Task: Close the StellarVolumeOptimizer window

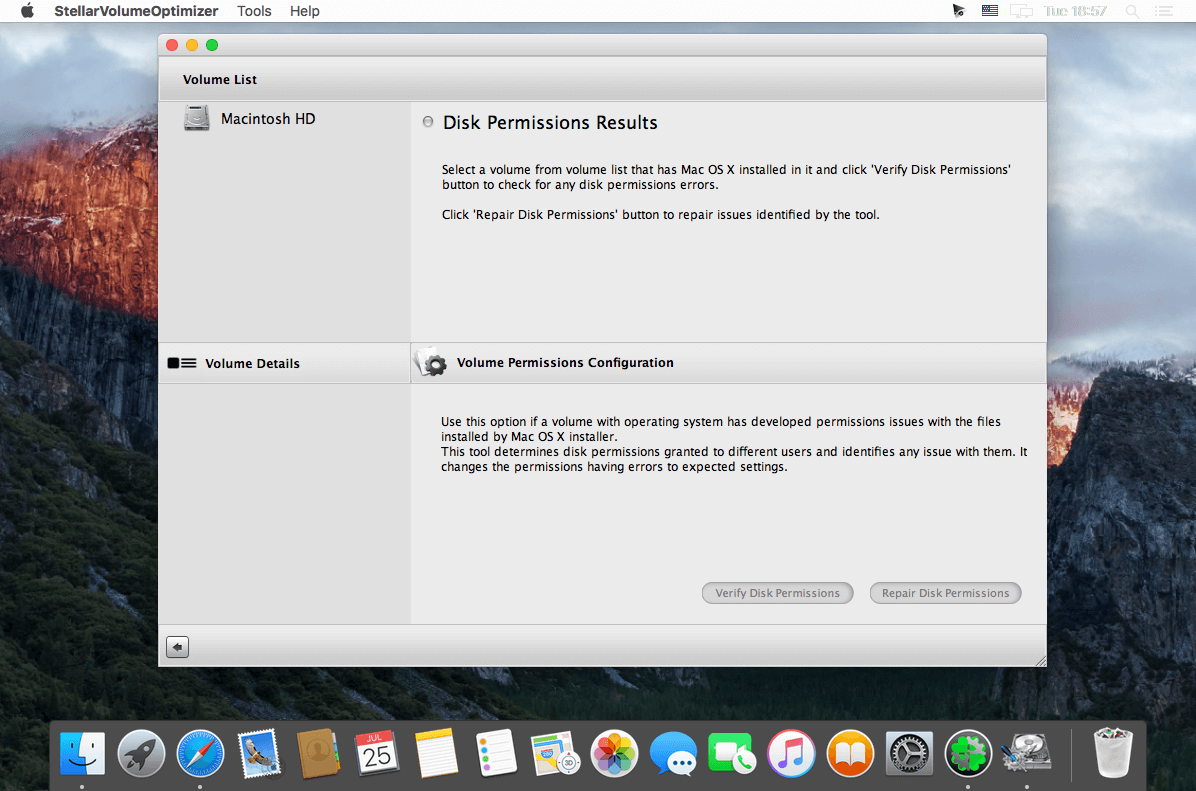Action: tap(172, 45)
